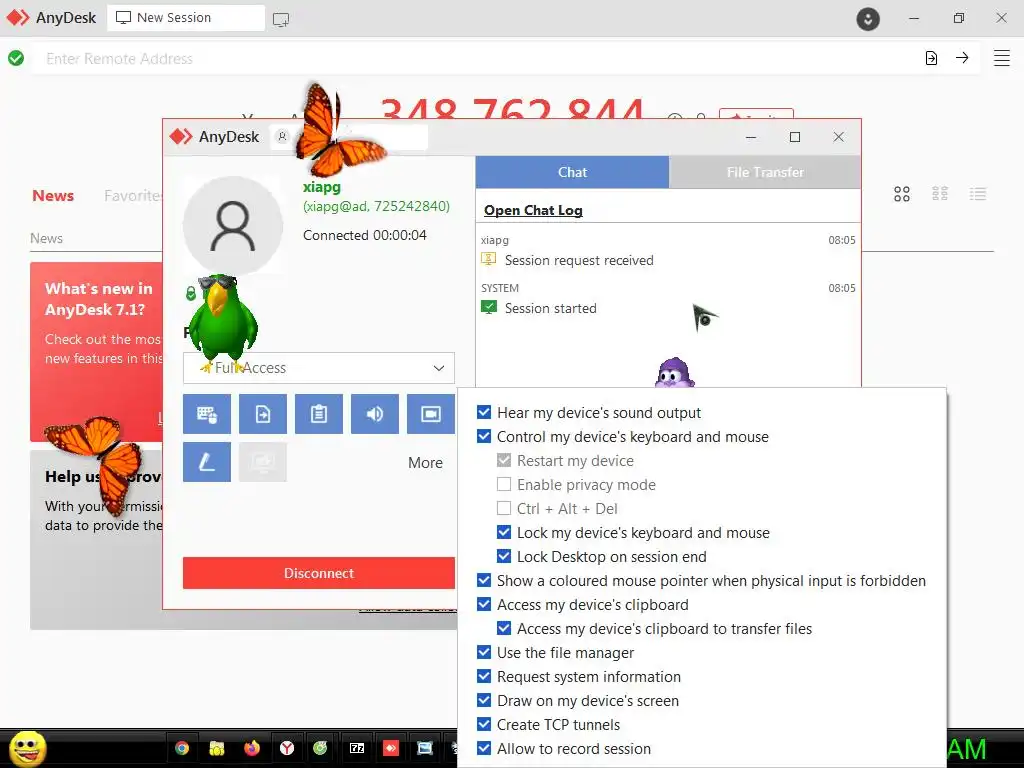Viewport: 1024px width, 768px height.
Task: Click the What's new in AnyDesk 7.1 card
Action: click(x=97, y=352)
